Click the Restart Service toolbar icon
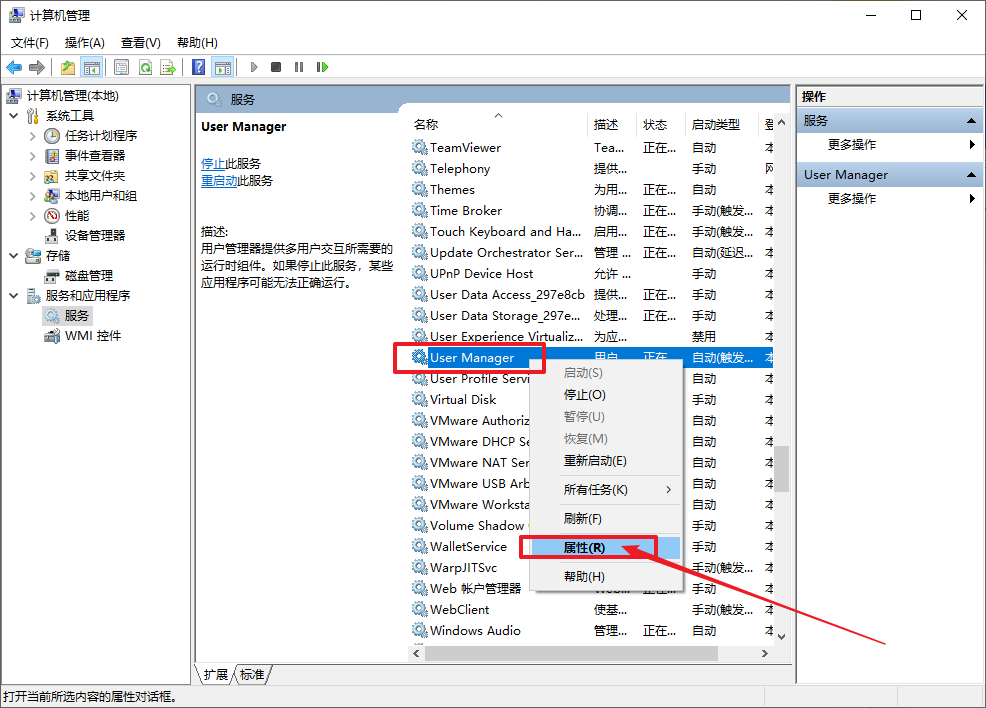 (x=322, y=67)
